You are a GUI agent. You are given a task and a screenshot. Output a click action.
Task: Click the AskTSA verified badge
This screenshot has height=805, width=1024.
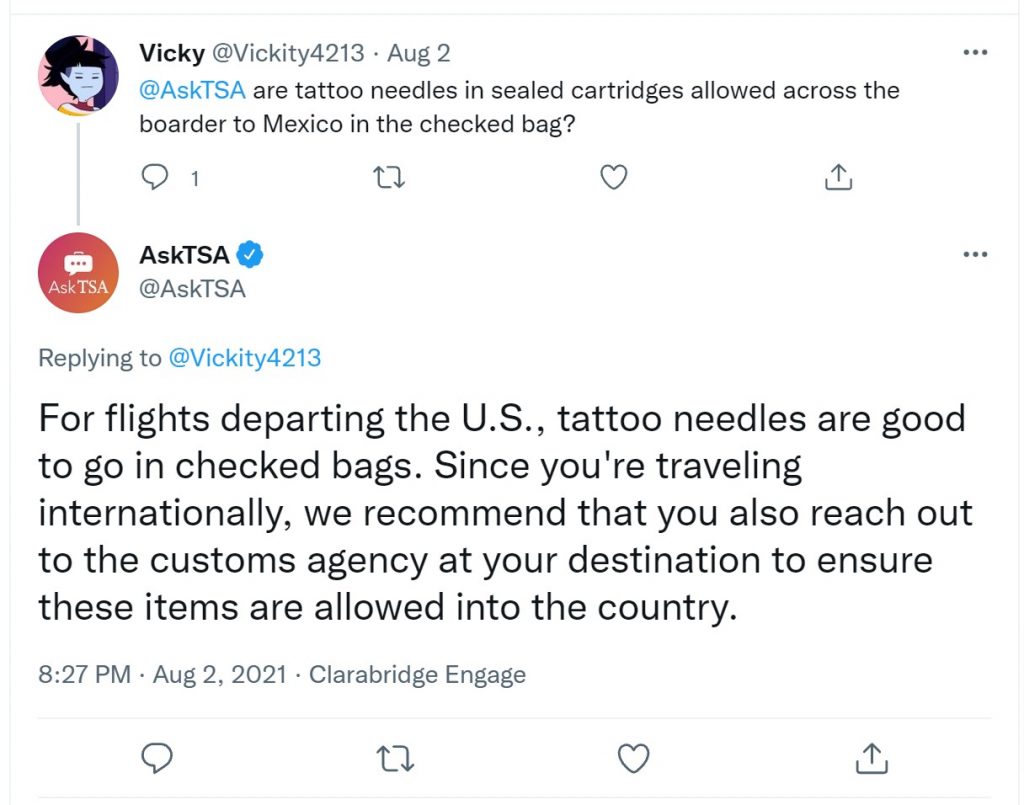click(x=249, y=255)
